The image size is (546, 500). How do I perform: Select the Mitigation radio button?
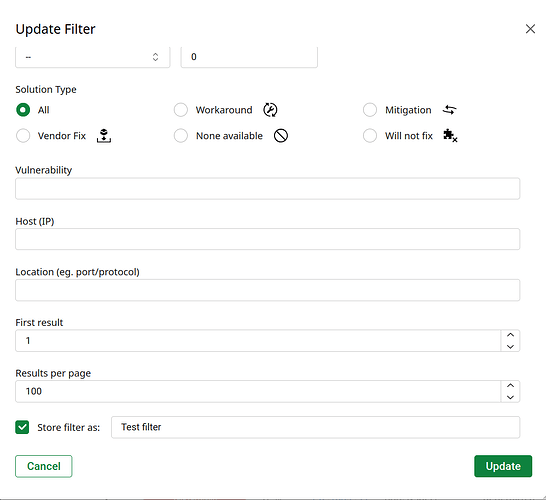(x=370, y=110)
